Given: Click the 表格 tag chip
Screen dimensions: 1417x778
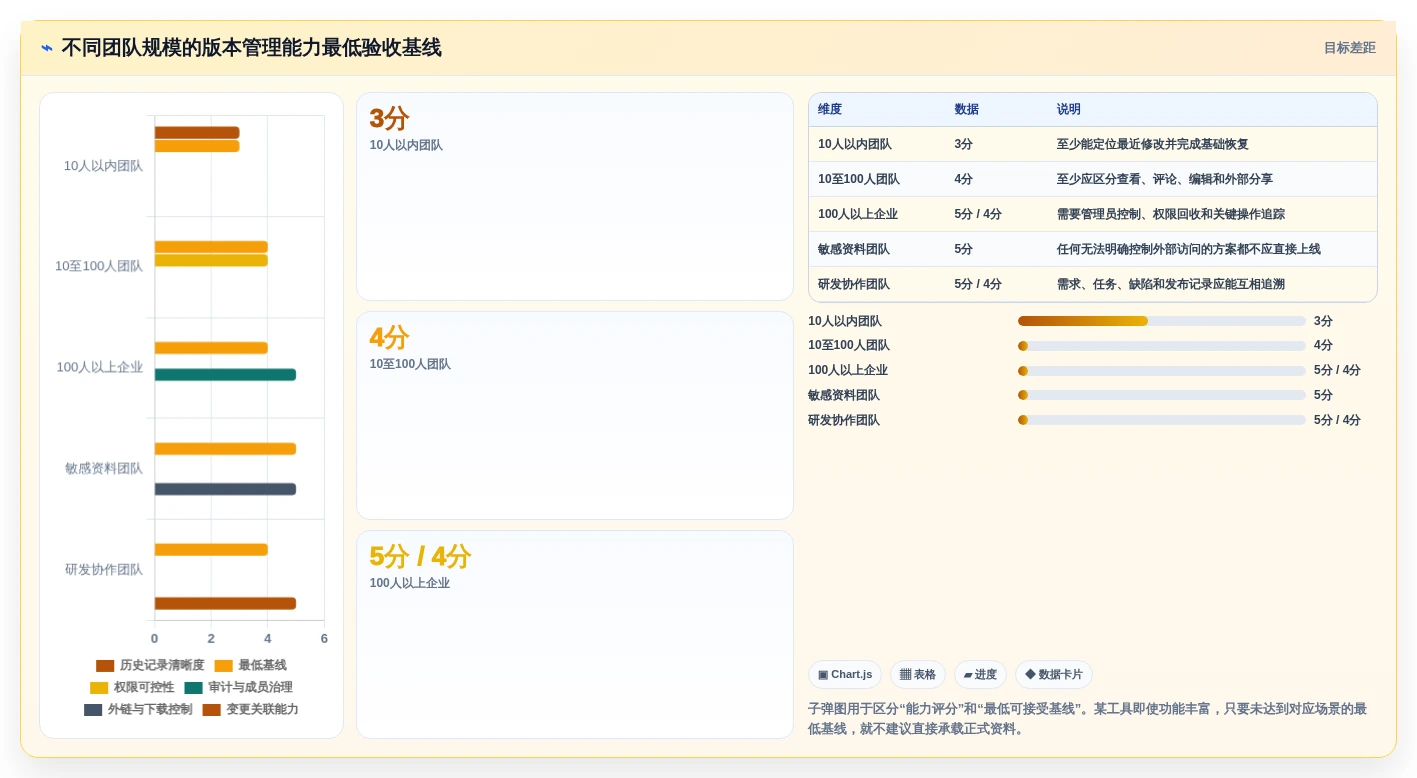Looking at the screenshot, I should [x=918, y=675].
